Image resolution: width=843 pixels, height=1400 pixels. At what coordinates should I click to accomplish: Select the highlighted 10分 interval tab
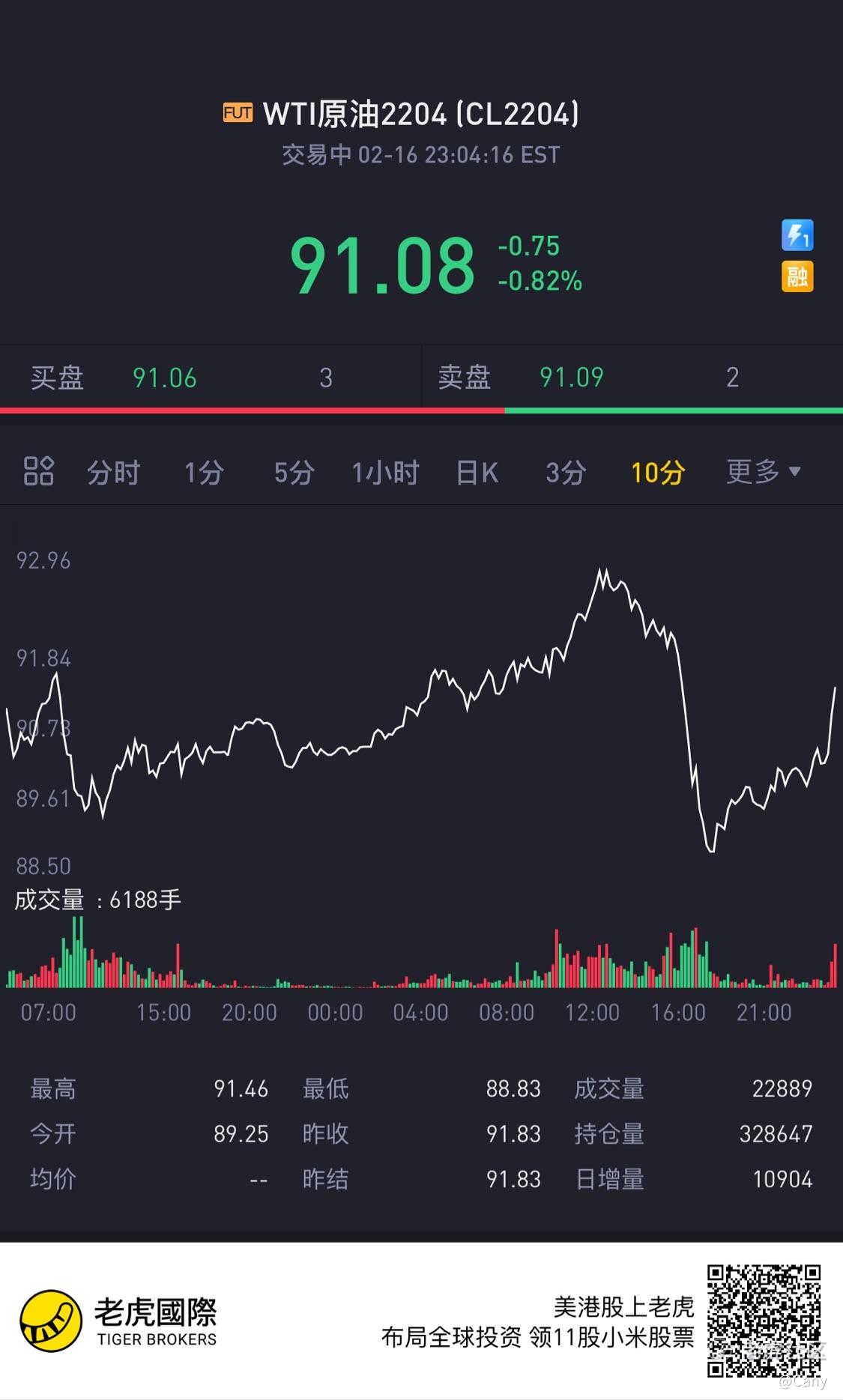coord(658,473)
